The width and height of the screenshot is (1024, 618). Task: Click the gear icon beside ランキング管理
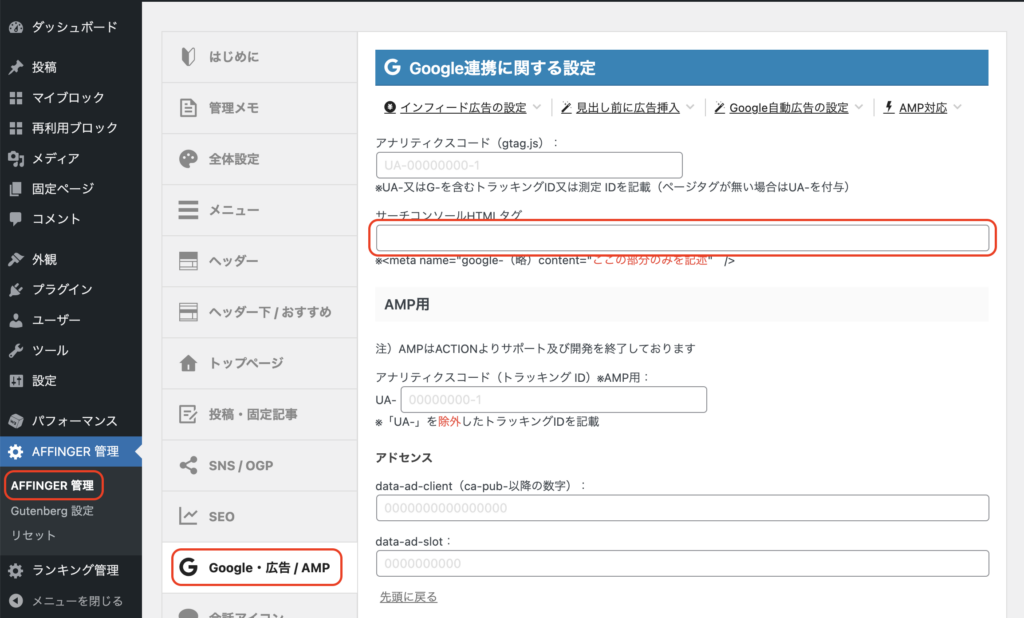(16, 570)
